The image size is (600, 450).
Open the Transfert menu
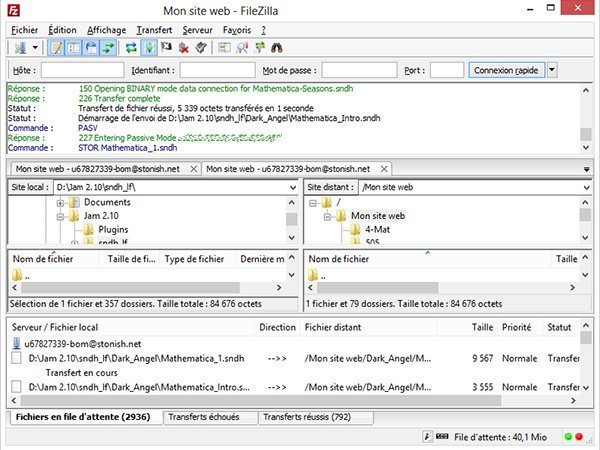coord(154,30)
